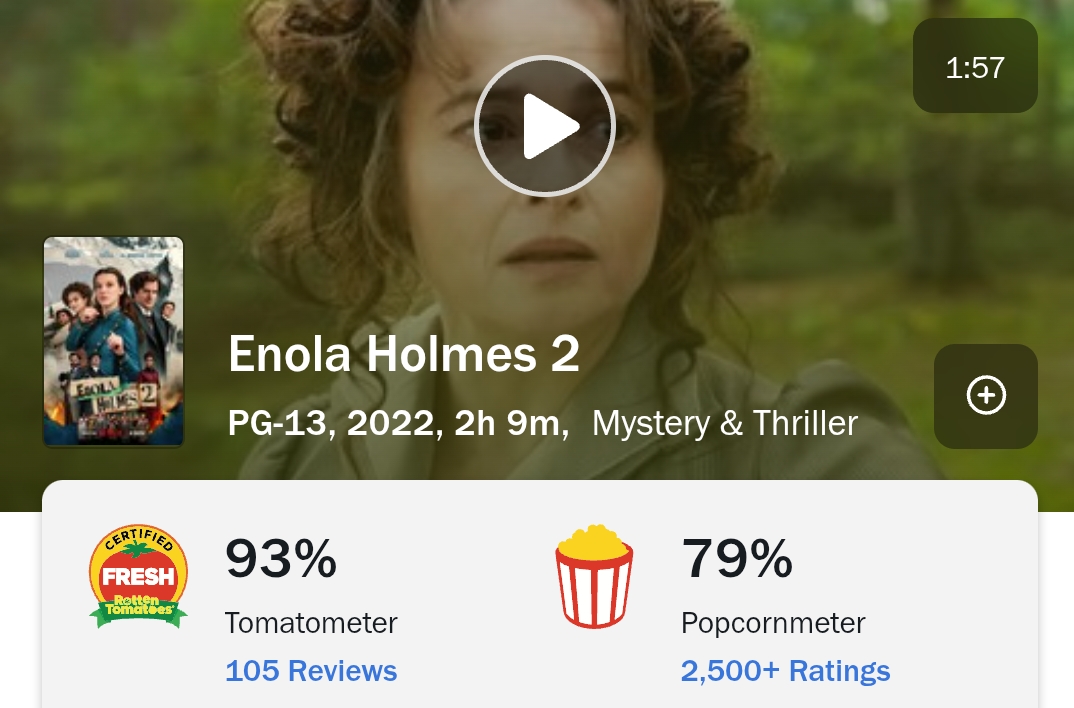
Task: Play the Enola Holmes 2 trailer
Action: 545,126
